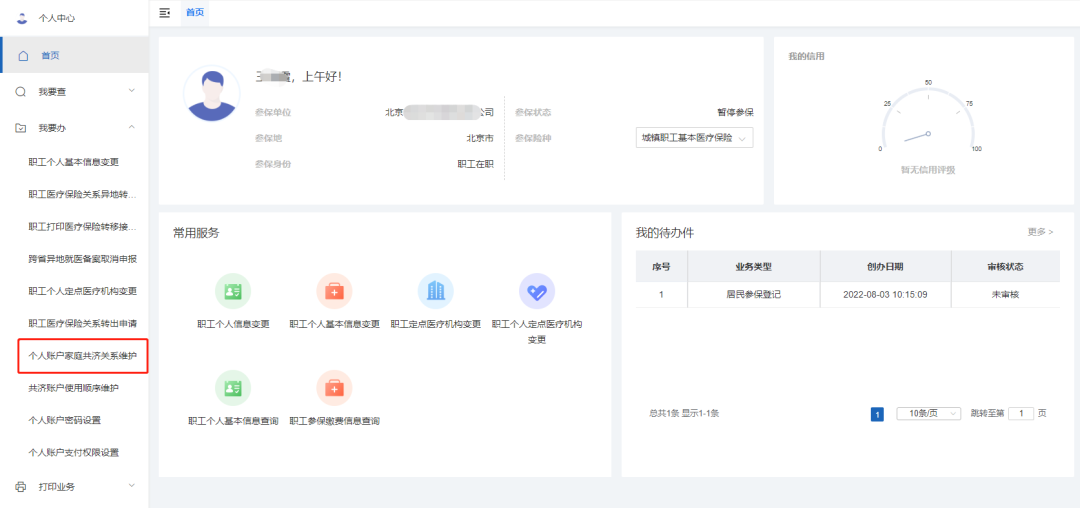Open 个人账户家庭共济关系维护 menu item
The image size is (1080, 508).
coord(83,355)
